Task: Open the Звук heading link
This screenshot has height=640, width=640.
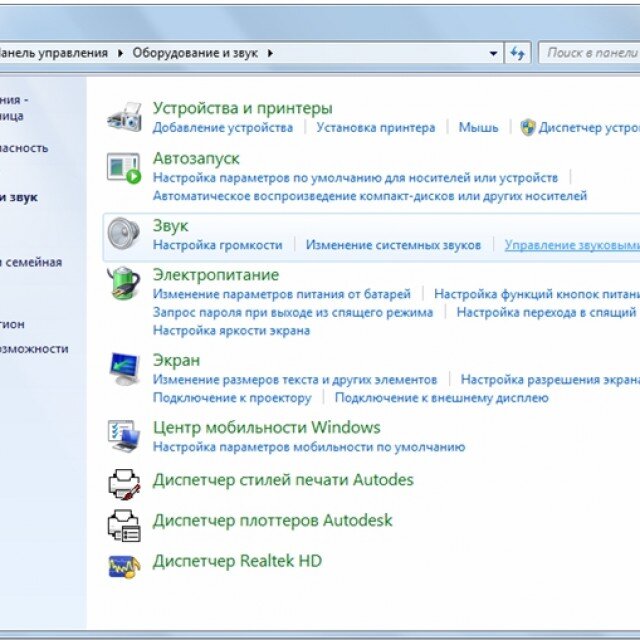Action: pyautogui.click(x=171, y=226)
